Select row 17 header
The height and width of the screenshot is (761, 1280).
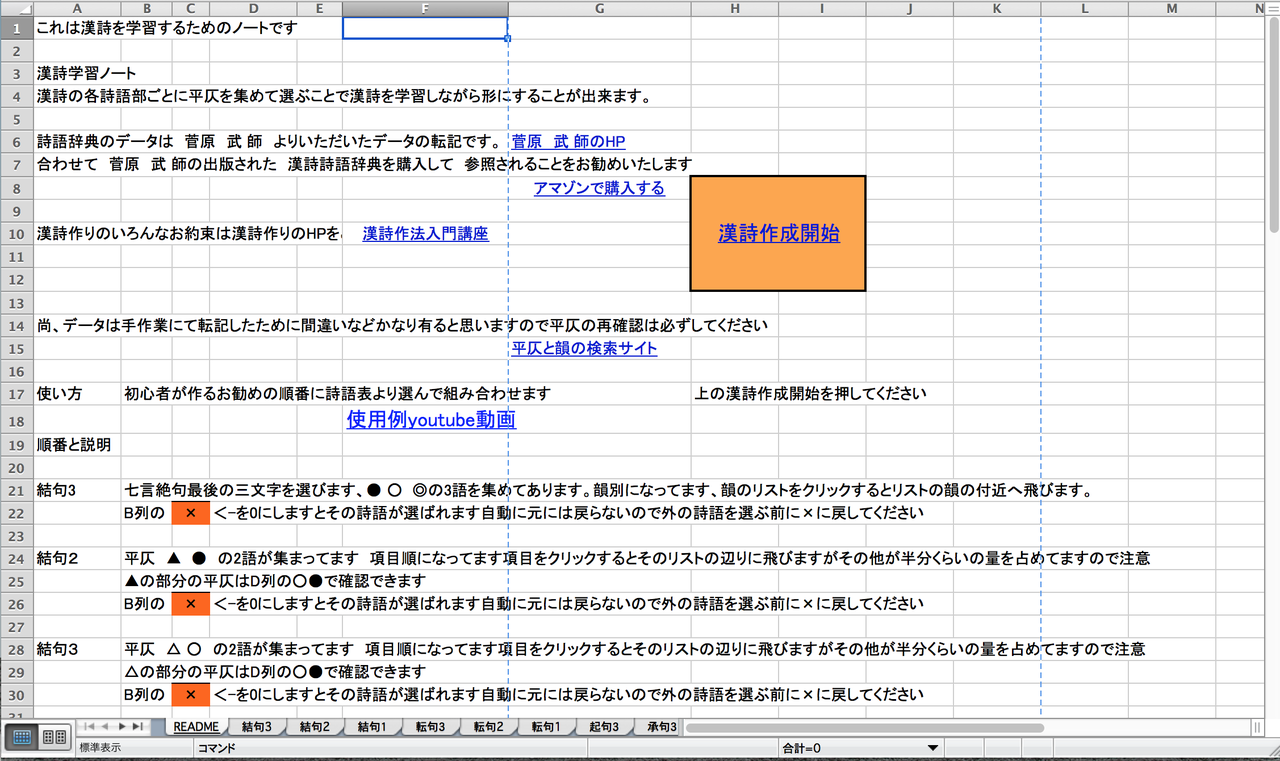pyautogui.click(x=17, y=393)
